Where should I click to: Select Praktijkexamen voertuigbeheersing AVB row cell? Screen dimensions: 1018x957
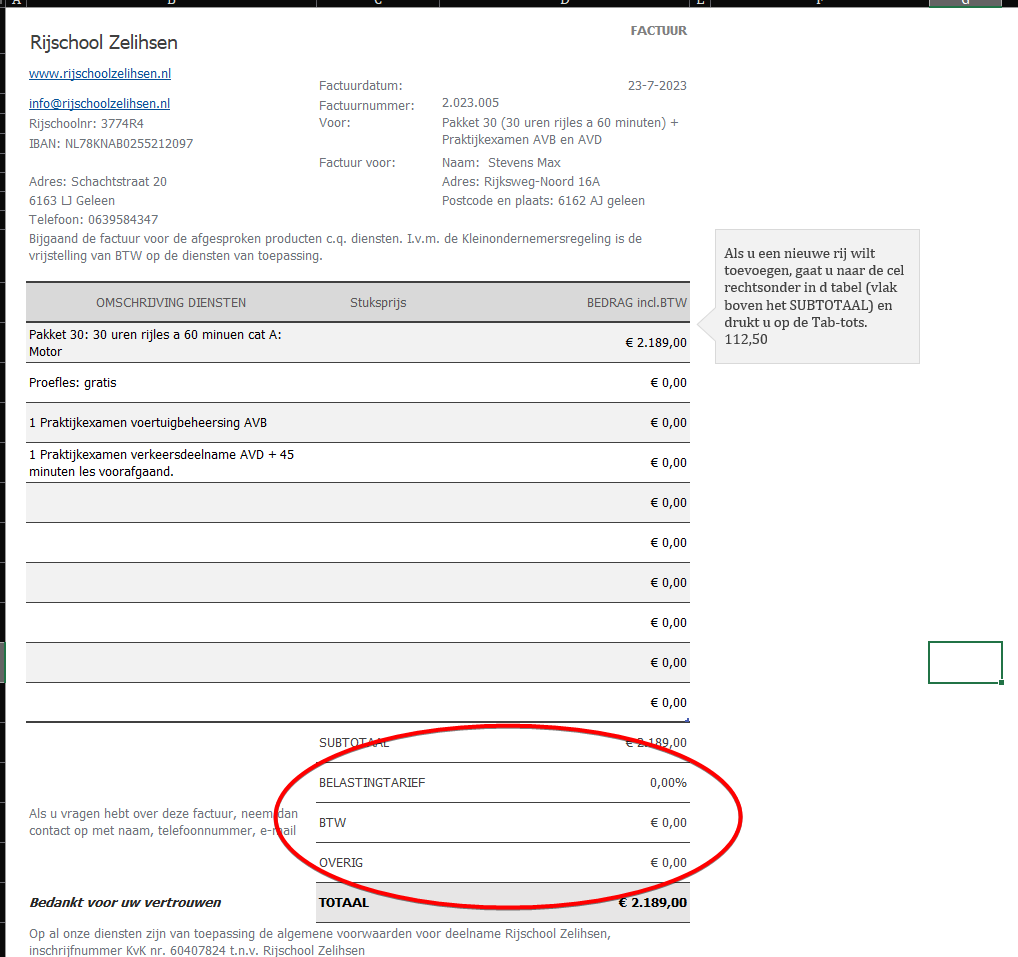coord(148,423)
